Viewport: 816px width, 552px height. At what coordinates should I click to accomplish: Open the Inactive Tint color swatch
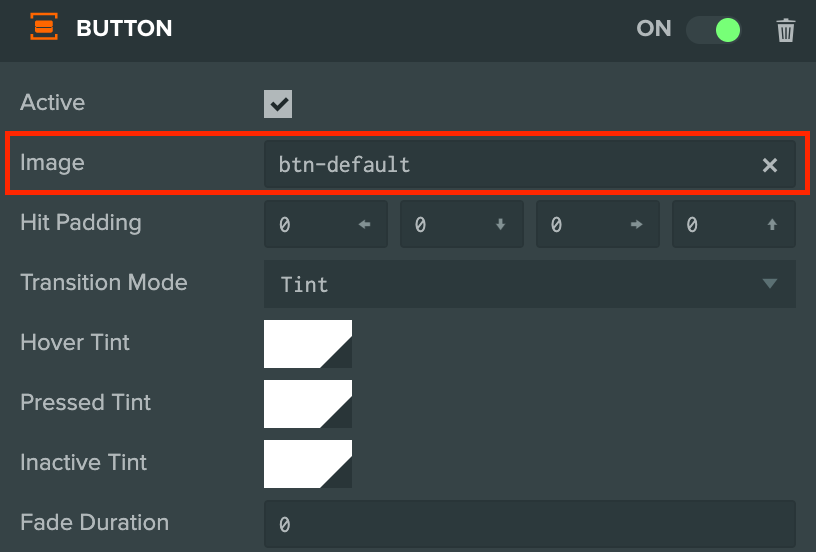[x=308, y=464]
